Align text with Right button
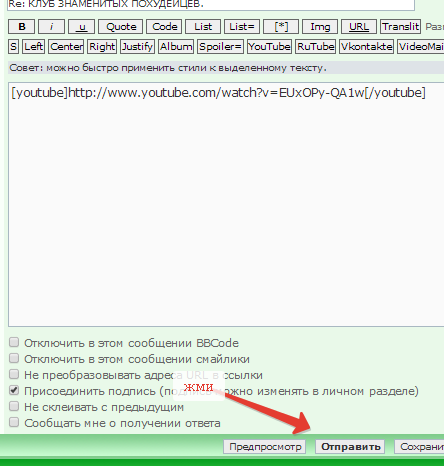 pos(102,46)
